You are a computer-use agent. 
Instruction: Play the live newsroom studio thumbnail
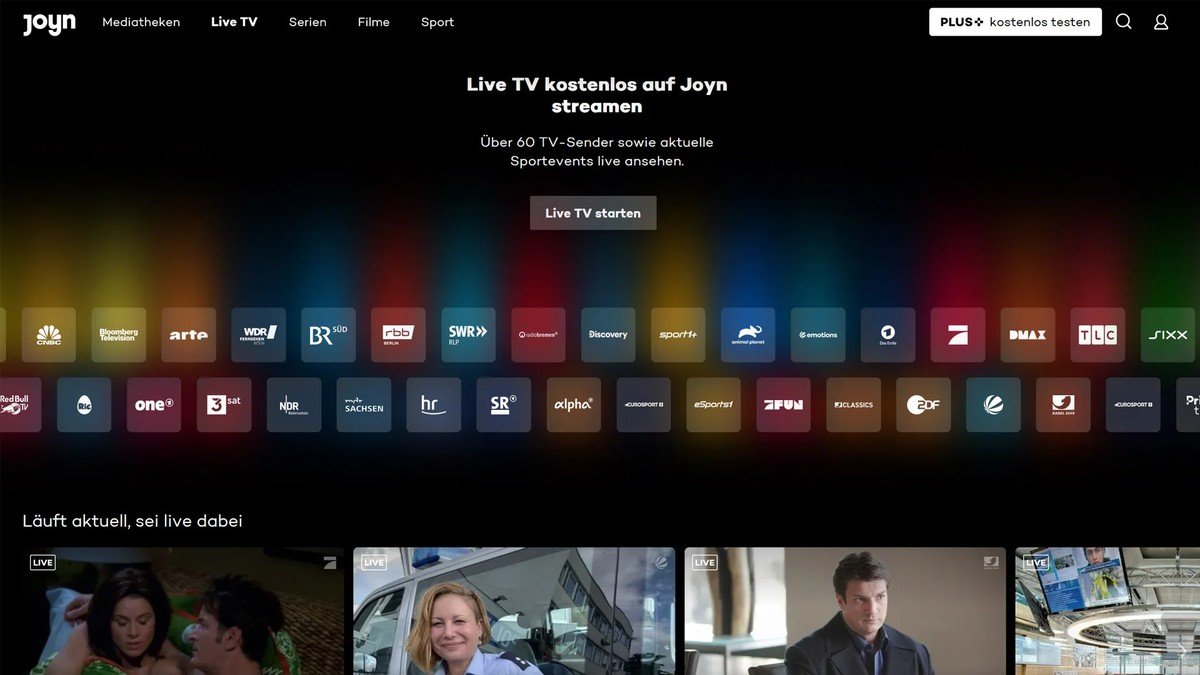pos(1108,611)
